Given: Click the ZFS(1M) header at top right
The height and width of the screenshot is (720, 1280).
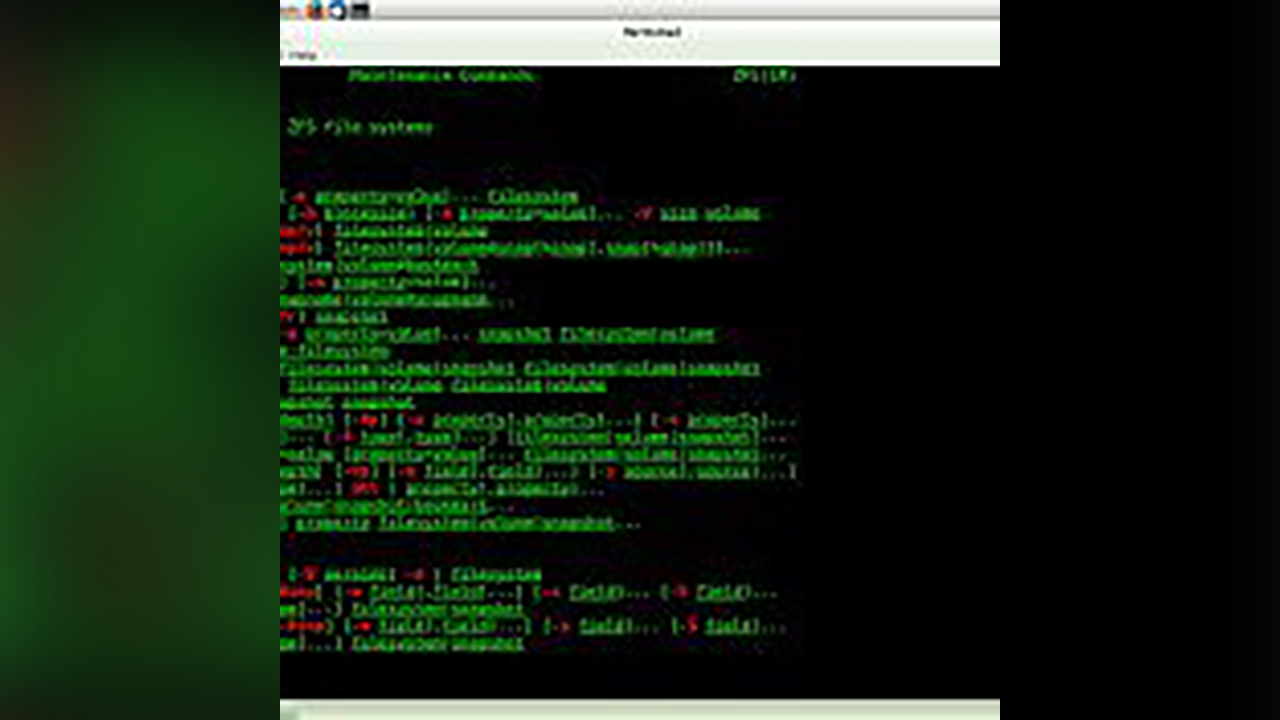Looking at the screenshot, I should pyautogui.click(x=764, y=76).
